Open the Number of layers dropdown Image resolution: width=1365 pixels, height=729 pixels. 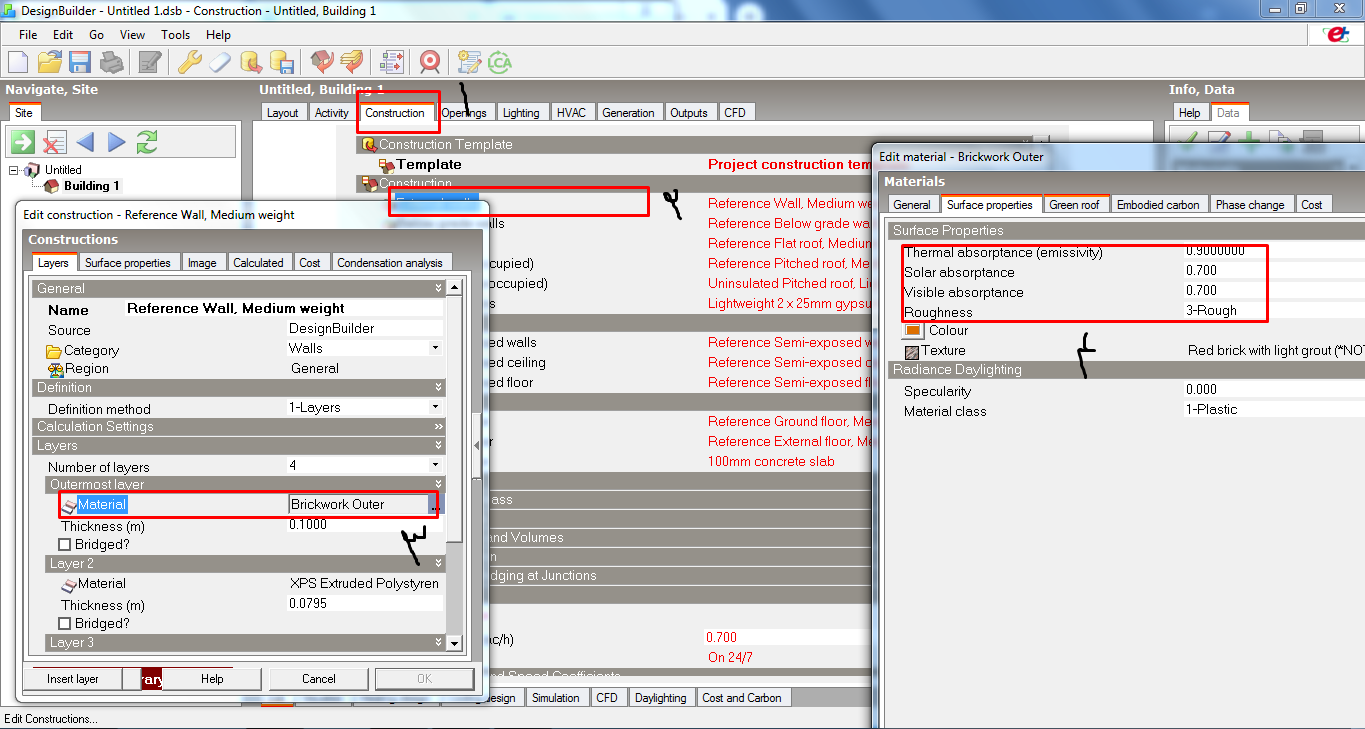[x=435, y=465]
